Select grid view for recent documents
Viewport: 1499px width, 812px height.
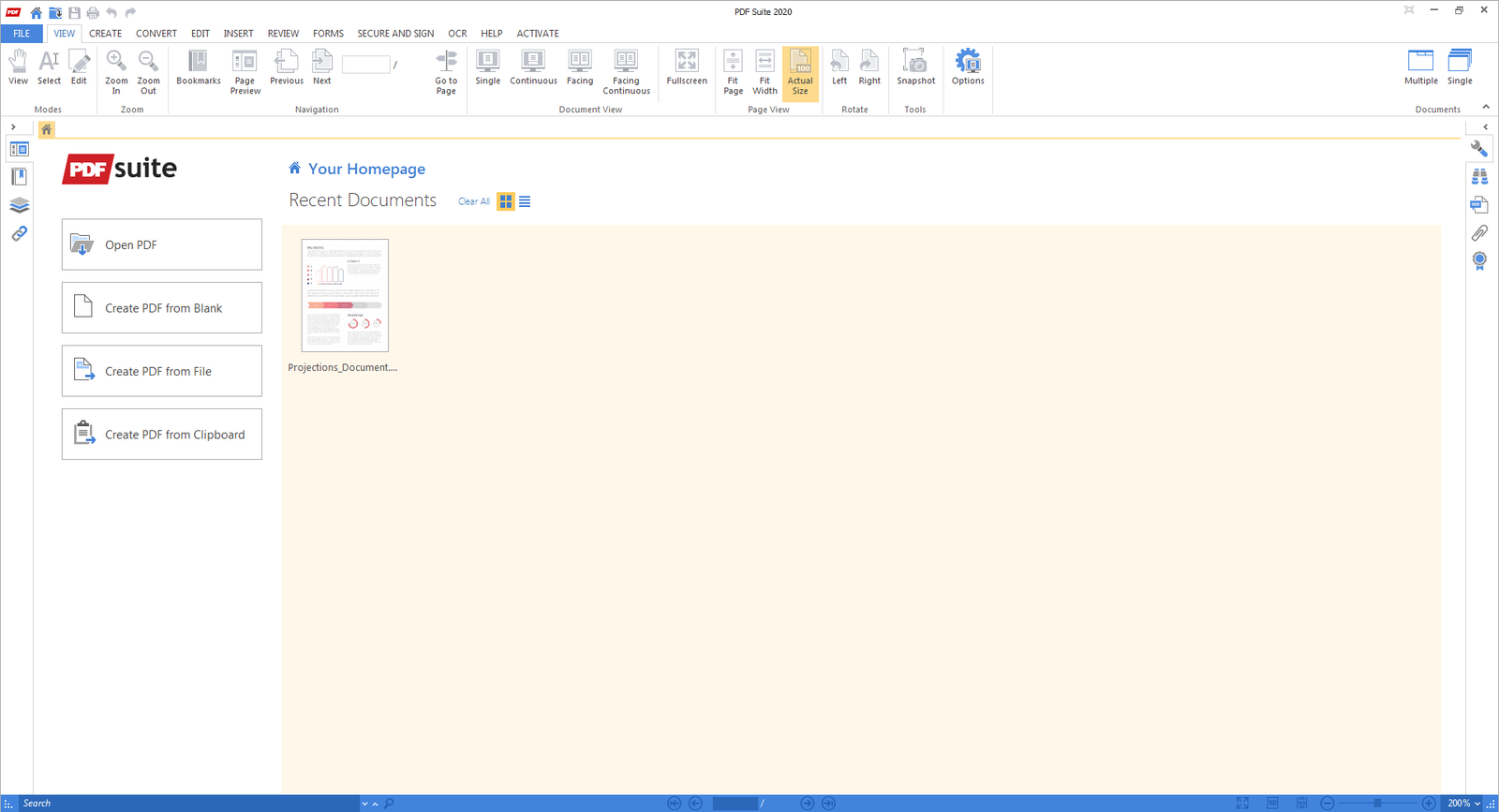[506, 201]
